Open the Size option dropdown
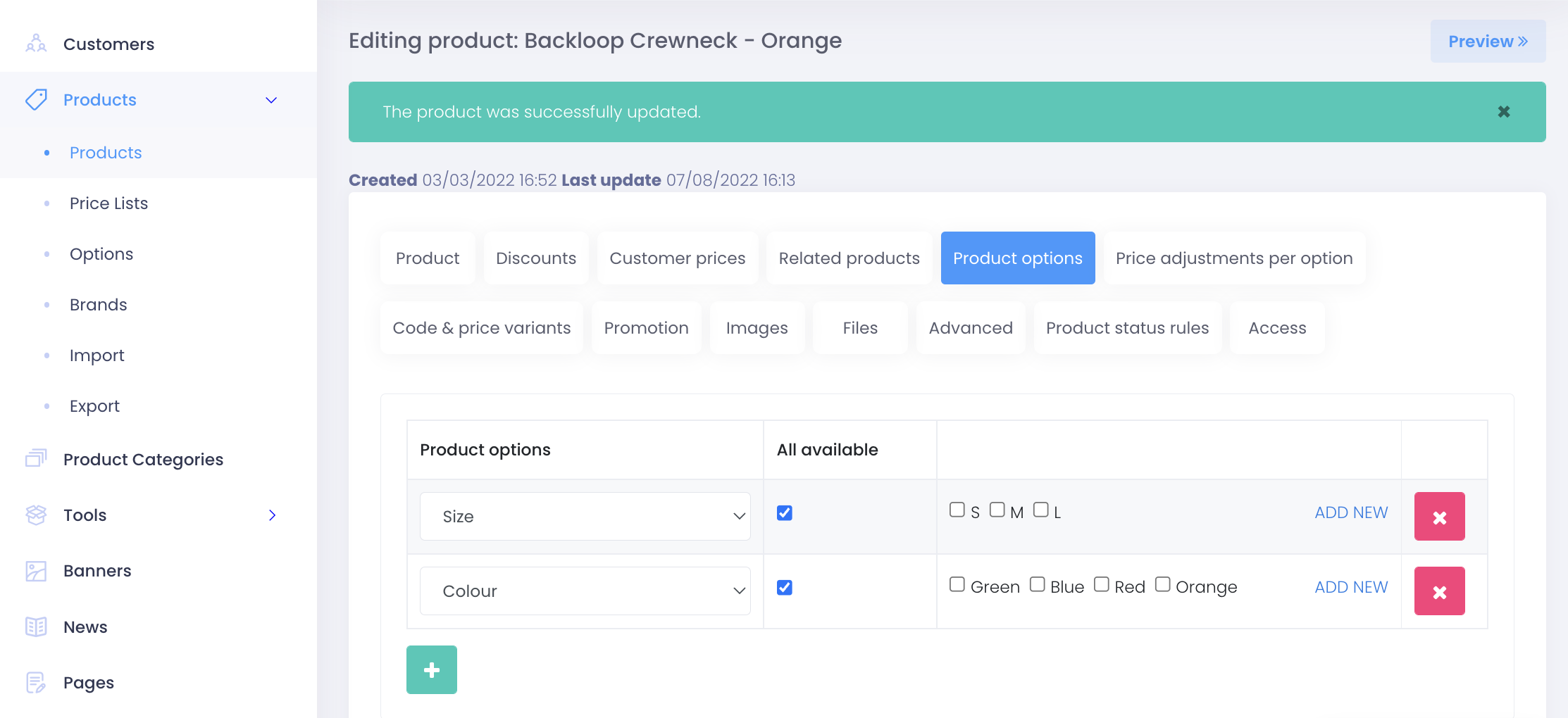Image resolution: width=1568 pixels, height=718 pixels. [585, 516]
